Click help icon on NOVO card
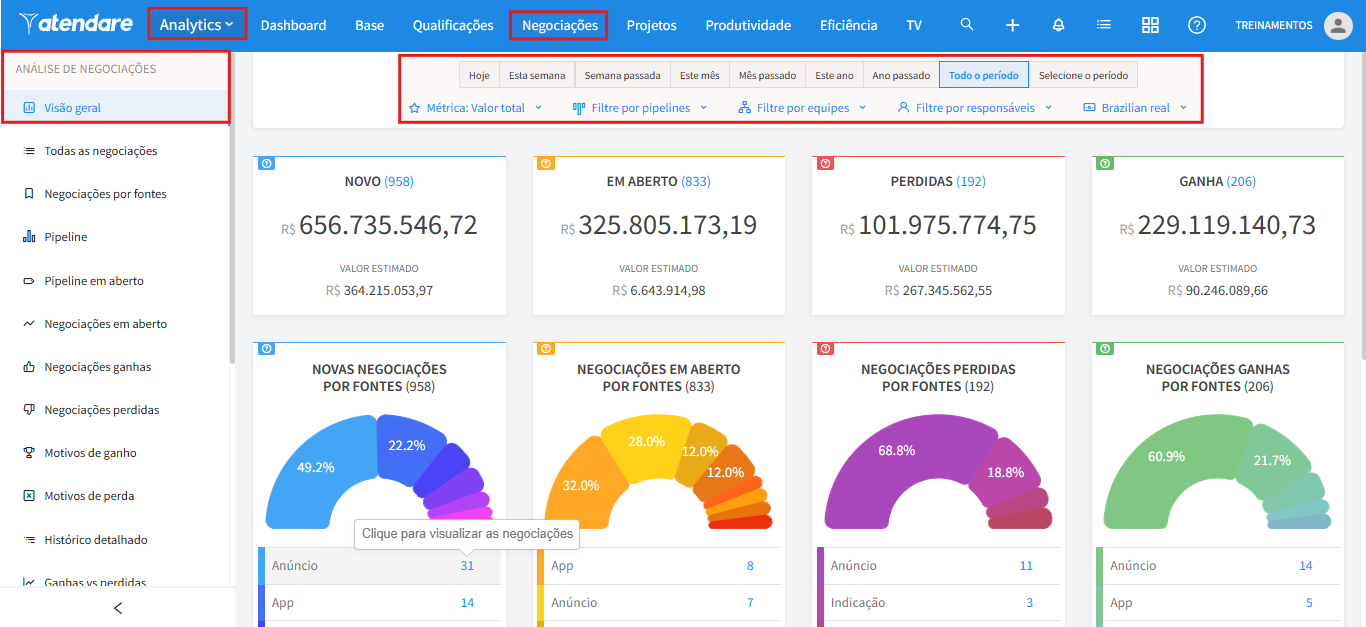 tap(266, 163)
